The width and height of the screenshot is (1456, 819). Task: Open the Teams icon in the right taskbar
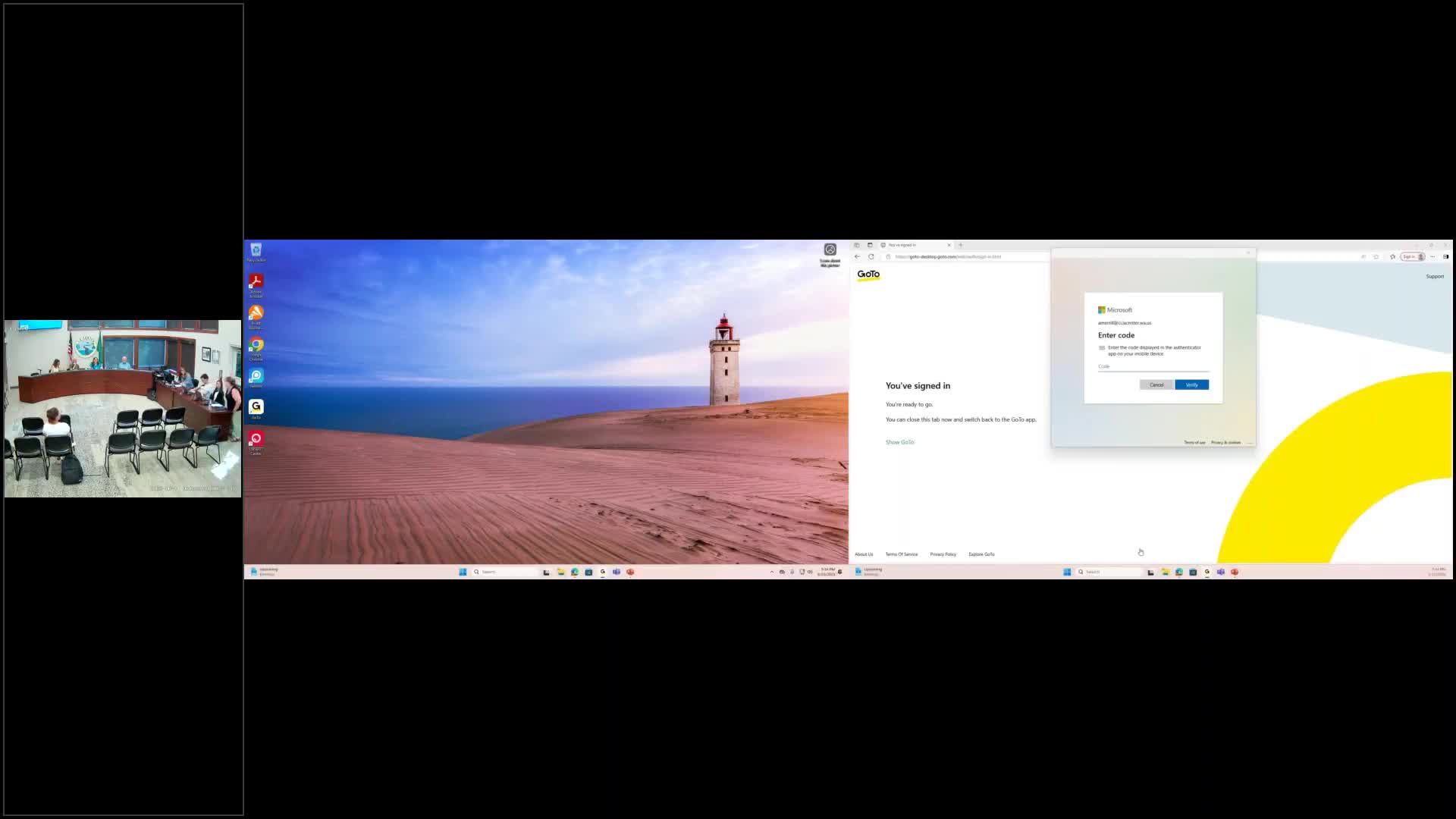(x=1221, y=572)
